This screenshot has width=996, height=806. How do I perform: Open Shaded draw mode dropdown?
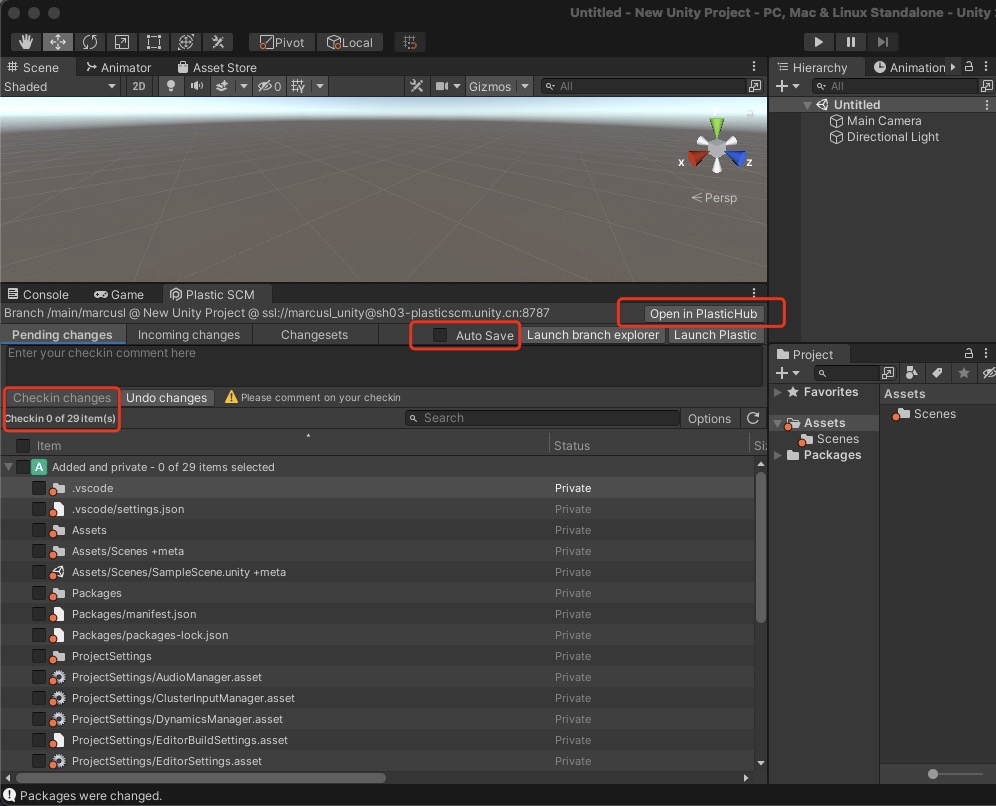(60, 86)
